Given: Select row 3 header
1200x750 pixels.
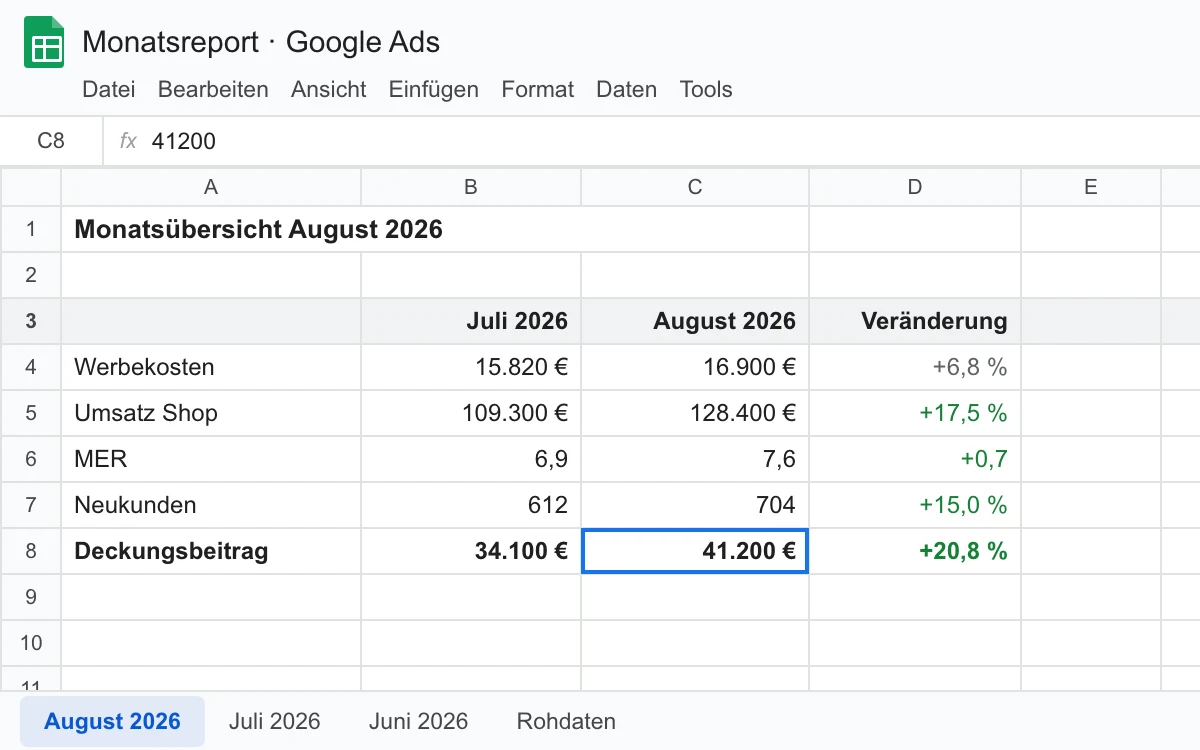Looking at the screenshot, I should (31, 321).
